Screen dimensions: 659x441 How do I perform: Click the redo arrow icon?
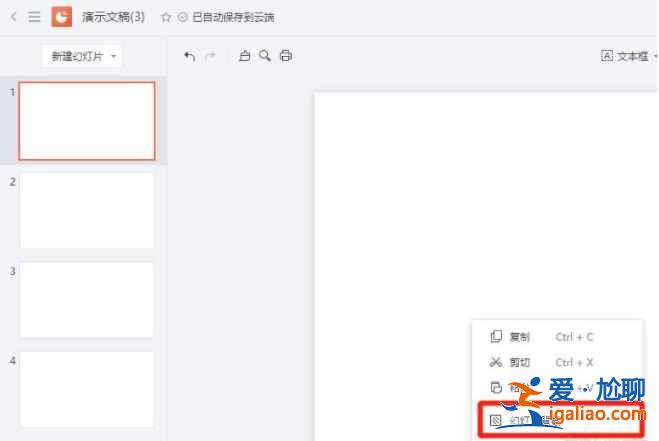click(x=210, y=56)
